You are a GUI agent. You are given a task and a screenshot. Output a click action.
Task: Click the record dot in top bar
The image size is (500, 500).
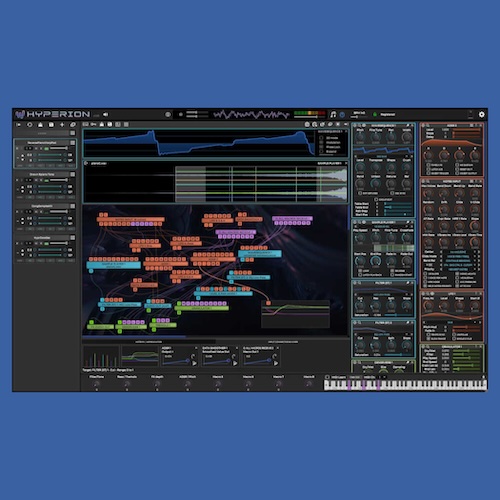(x=180, y=114)
